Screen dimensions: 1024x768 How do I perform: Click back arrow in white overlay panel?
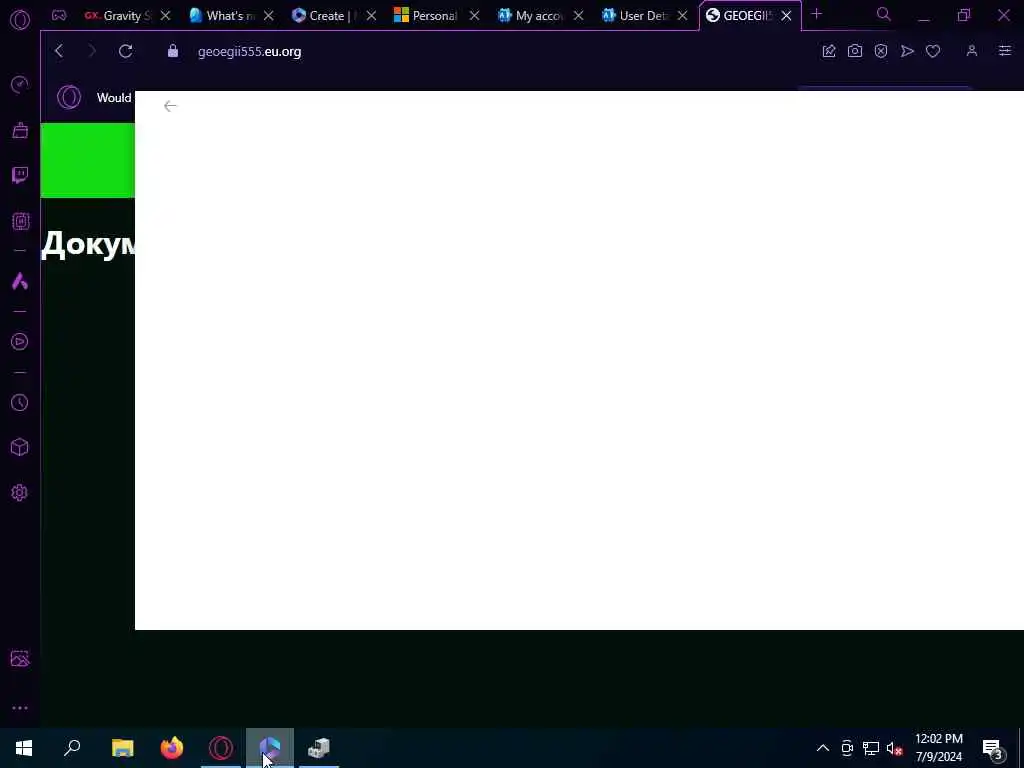[x=170, y=106]
